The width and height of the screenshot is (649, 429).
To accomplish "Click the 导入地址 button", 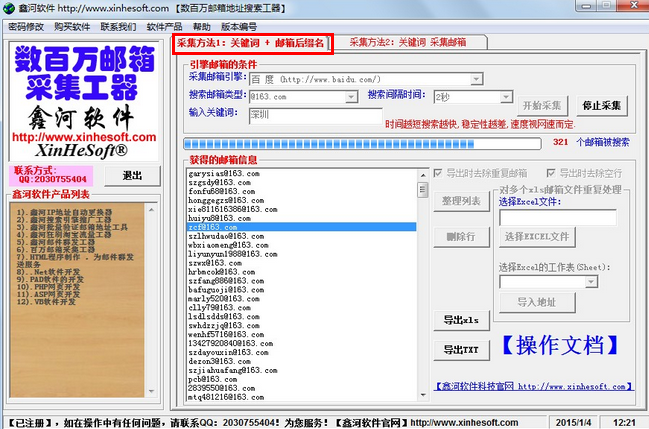I will (x=537, y=303).
